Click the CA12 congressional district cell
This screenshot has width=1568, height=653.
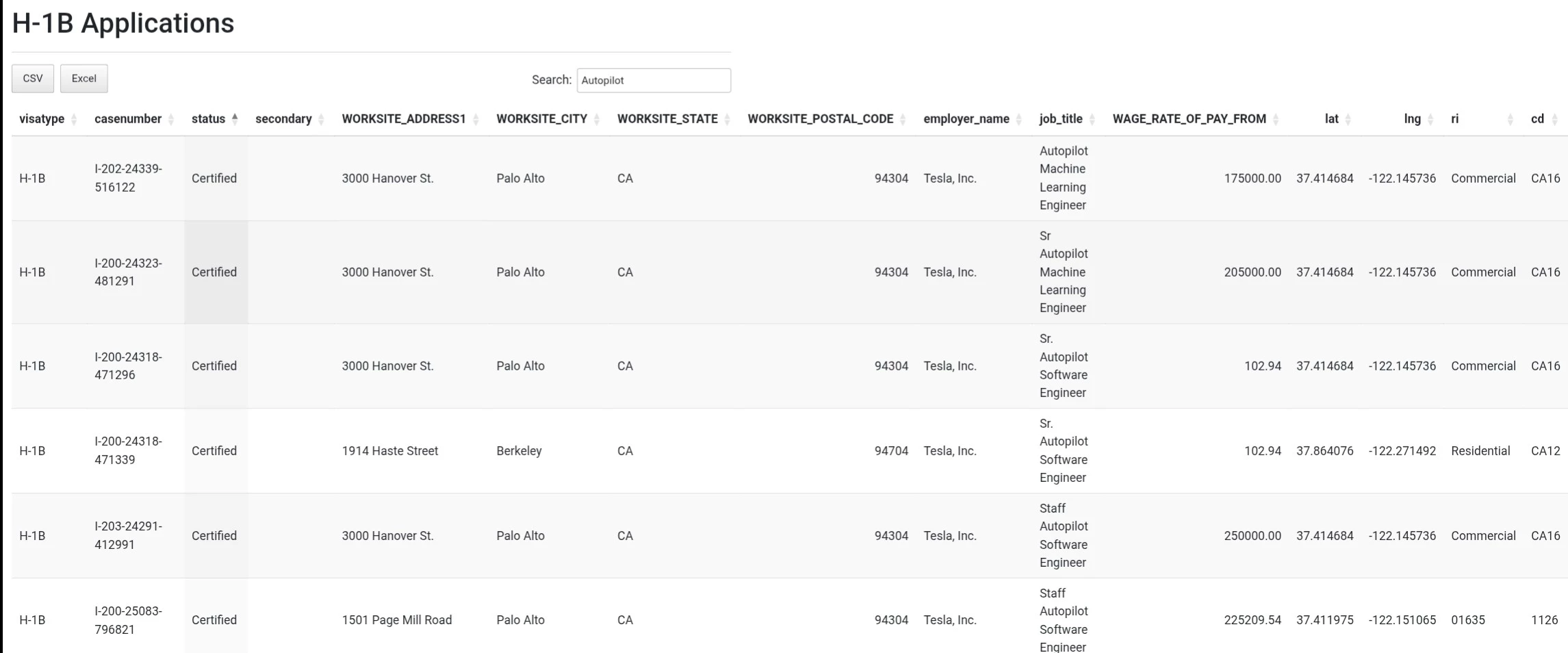coord(1545,451)
